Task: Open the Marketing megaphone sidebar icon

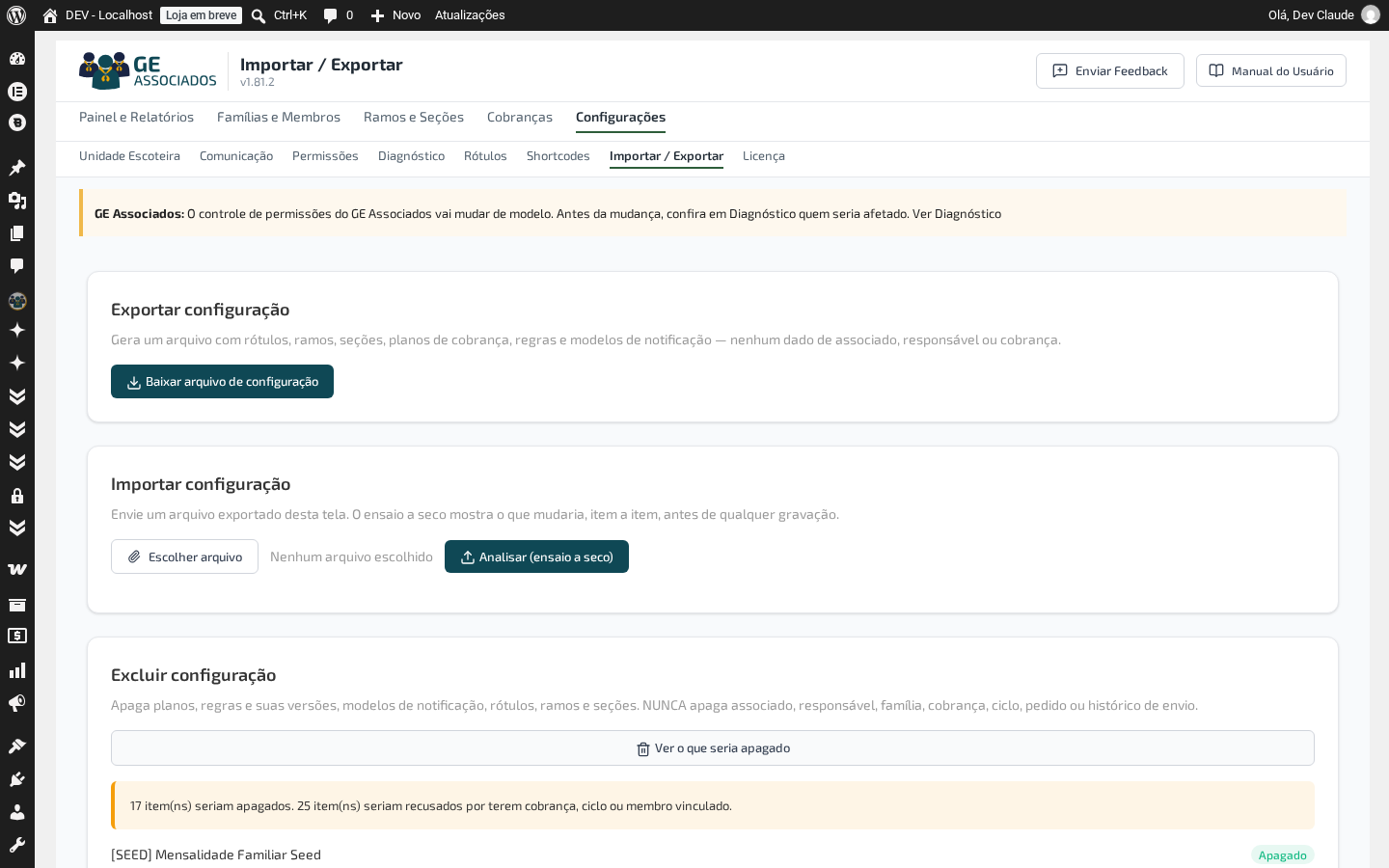Action: coord(17,703)
